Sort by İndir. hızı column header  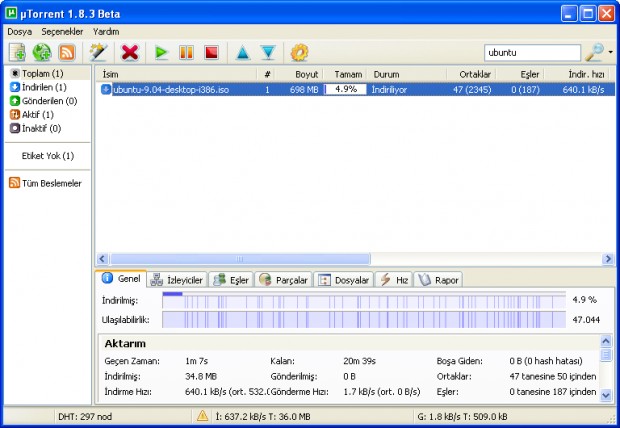(577, 74)
